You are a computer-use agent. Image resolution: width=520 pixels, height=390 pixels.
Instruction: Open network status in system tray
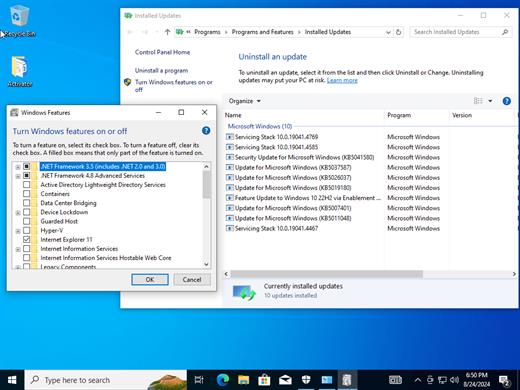(442, 380)
